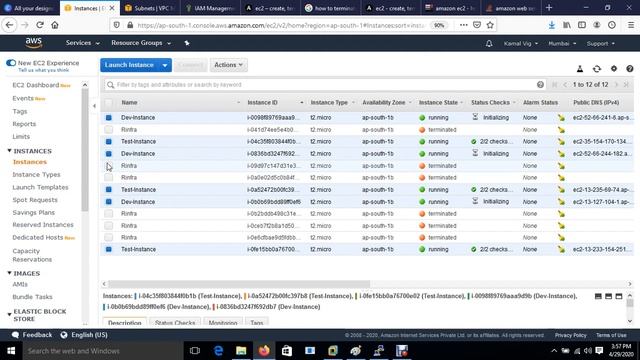Screen dimensions: 640x360
Task: Check the Rinfra i-041d74ee5e4b0 checkbox
Action: [109, 129]
